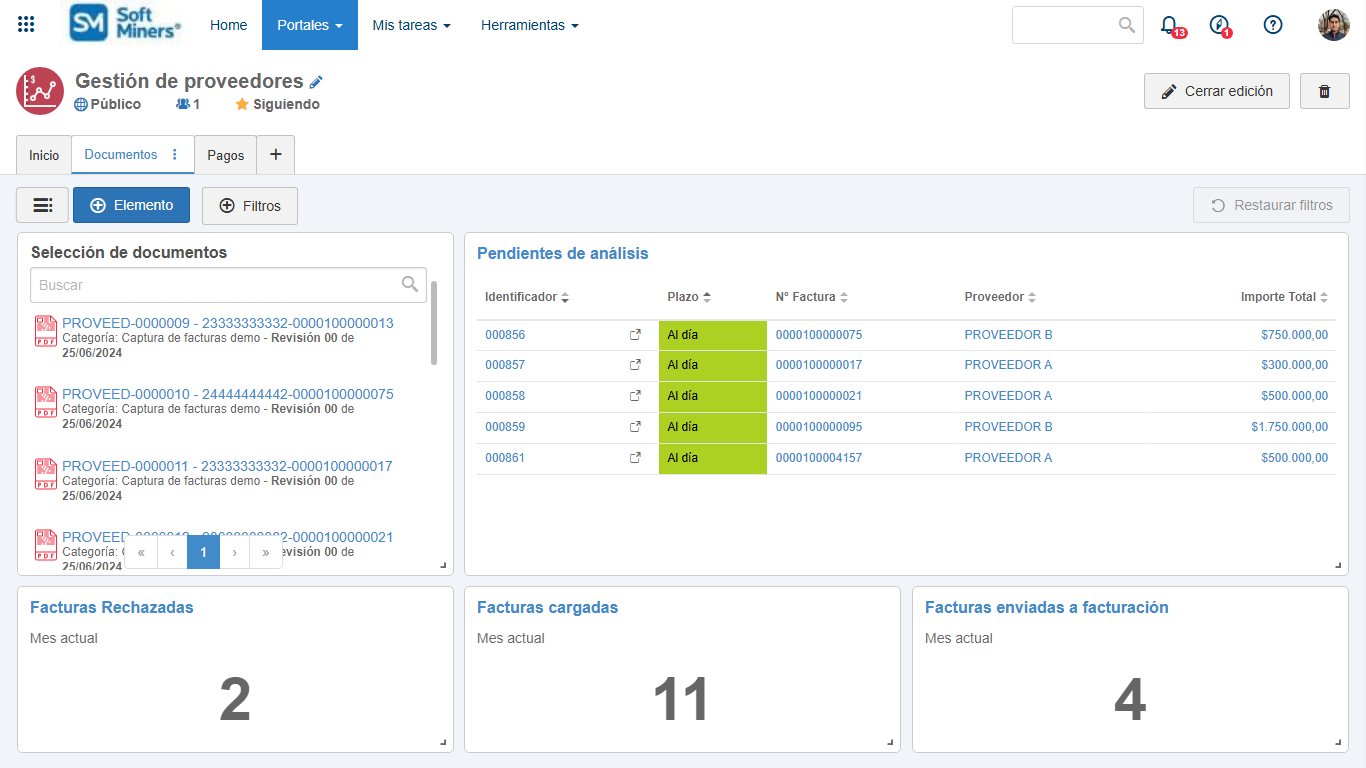The height and width of the screenshot is (768, 1366).
Task: Click the document list vertical scrollbar
Action: pyautogui.click(x=434, y=323)
